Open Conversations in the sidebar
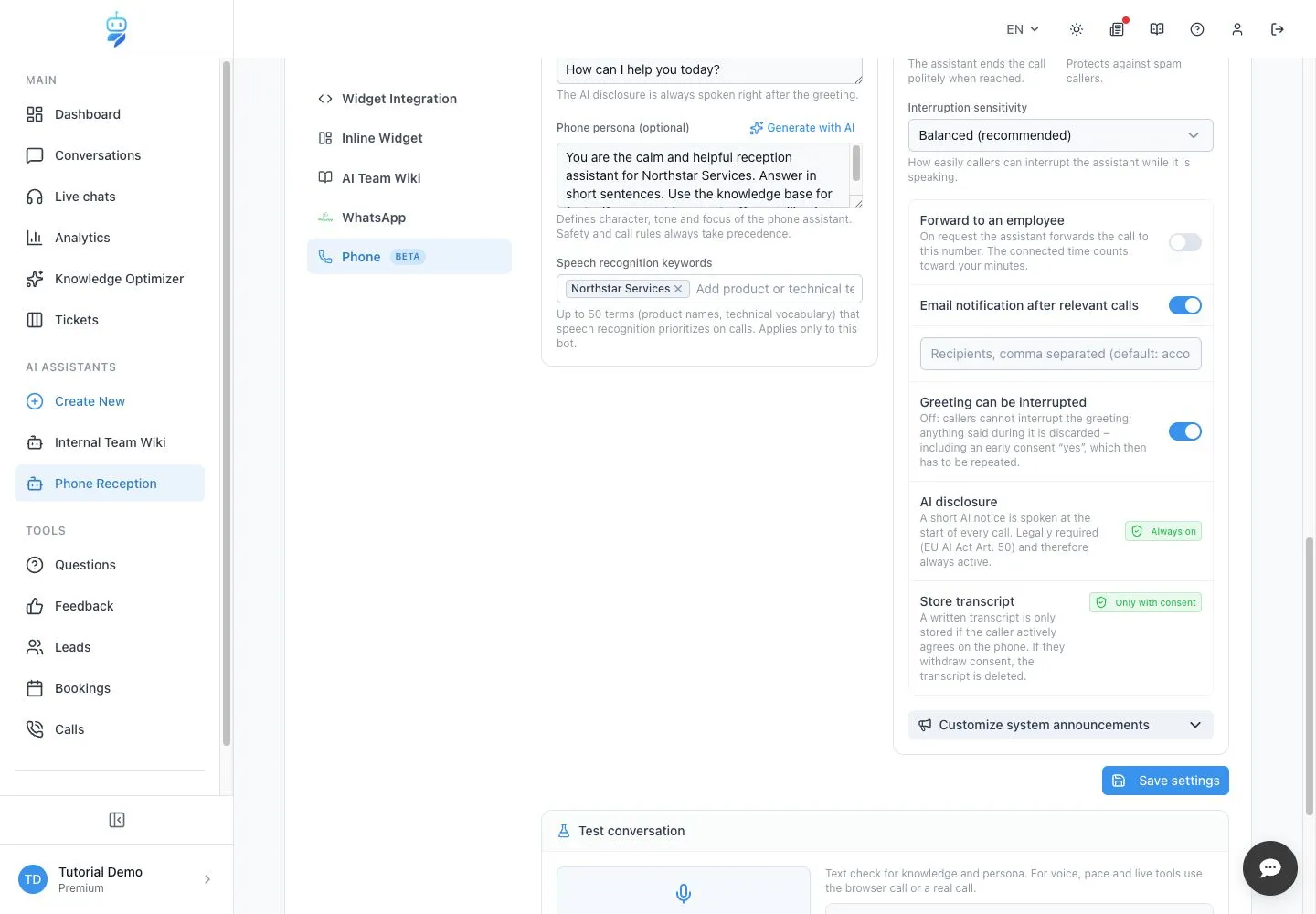The width and height of the screenshot is (1316, 914). coord(110,155)
